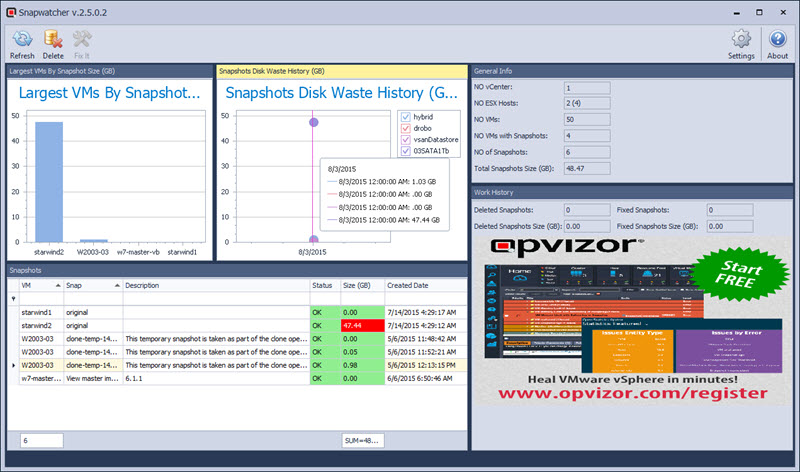Select Largest VMs By Snapshot Size panel title
The height and width of the screenshot is (472, 800).
click(x=62, y=71)
